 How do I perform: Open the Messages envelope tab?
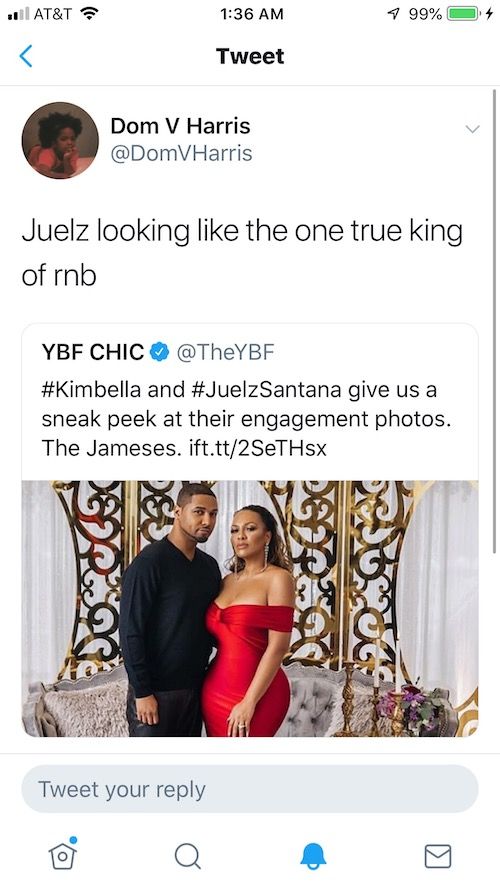point(438,856)
